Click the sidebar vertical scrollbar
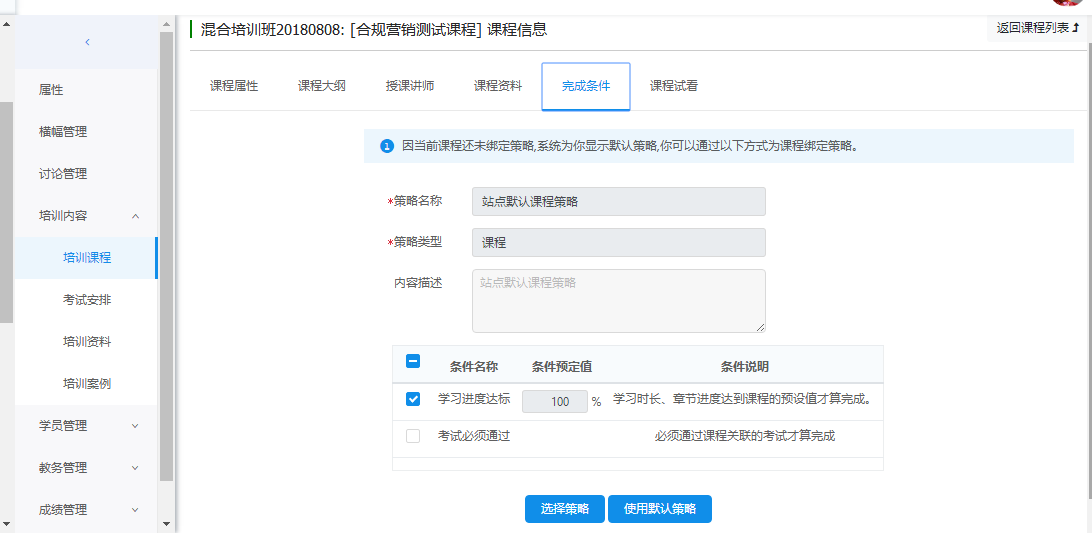 167,270
